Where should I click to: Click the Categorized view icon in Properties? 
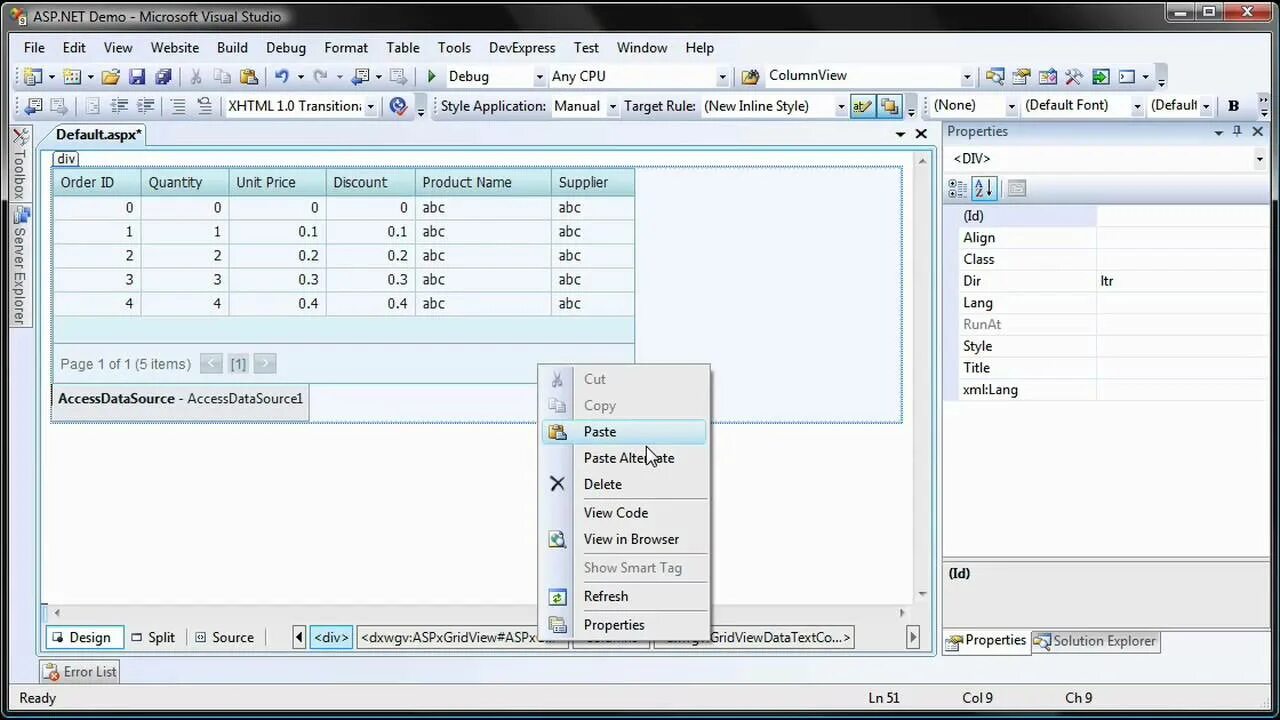pos(958,188)
